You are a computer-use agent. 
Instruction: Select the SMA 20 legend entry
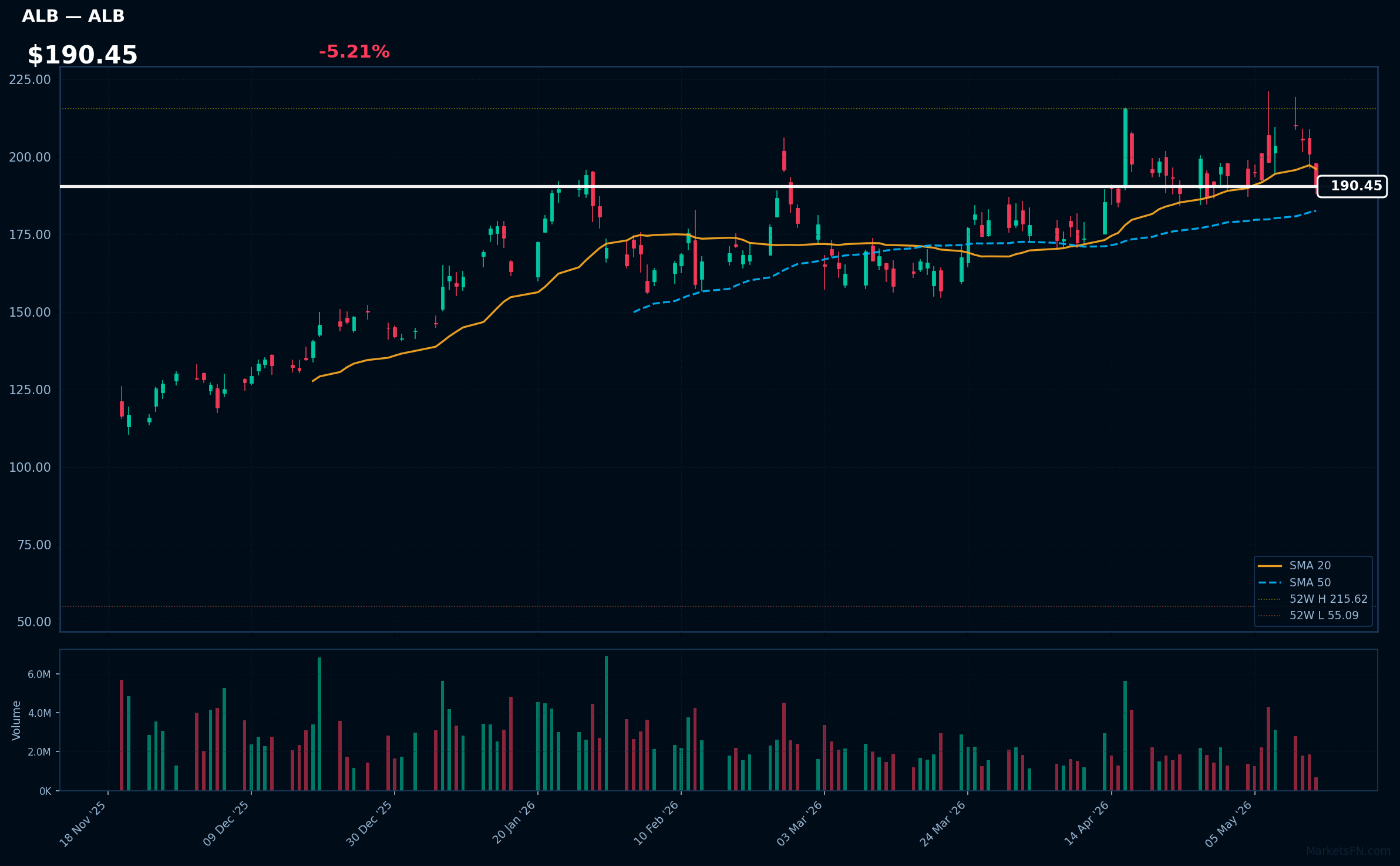[1294, 566]
